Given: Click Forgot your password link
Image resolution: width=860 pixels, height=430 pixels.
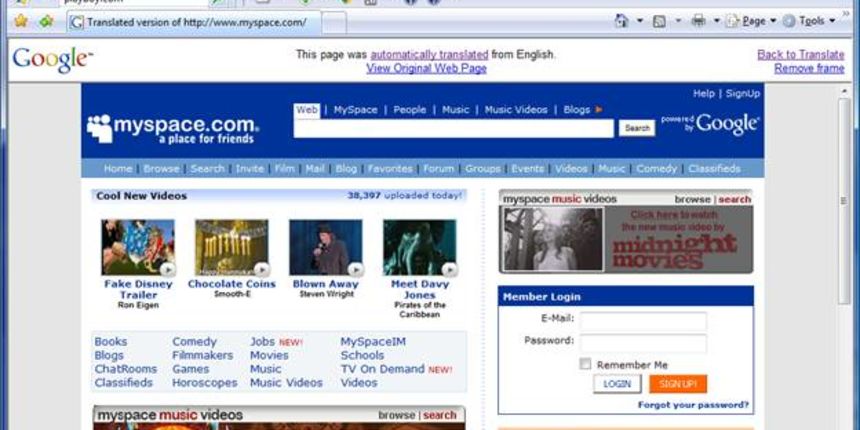Looking at the screenshot, I should tap(693, 405).
